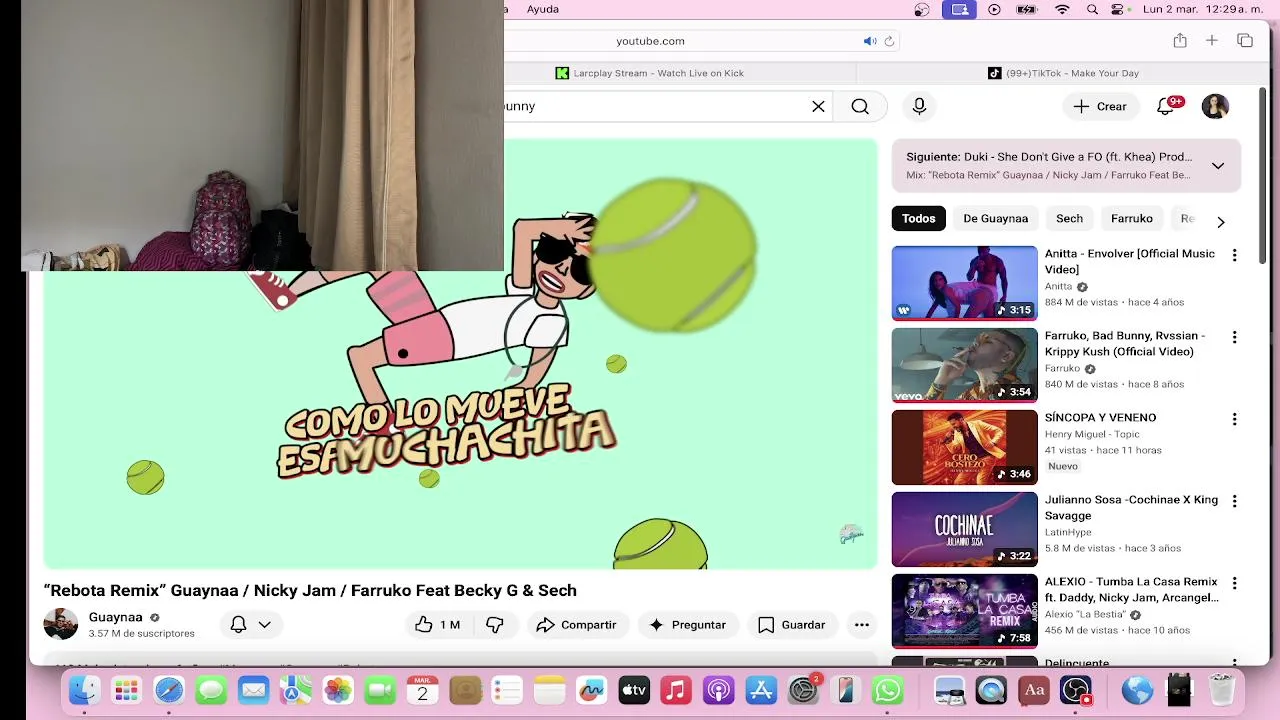
Task: Mute the tab using the speaker icon in the address bar
Action: pyautogui.click(x=869, y=41)
